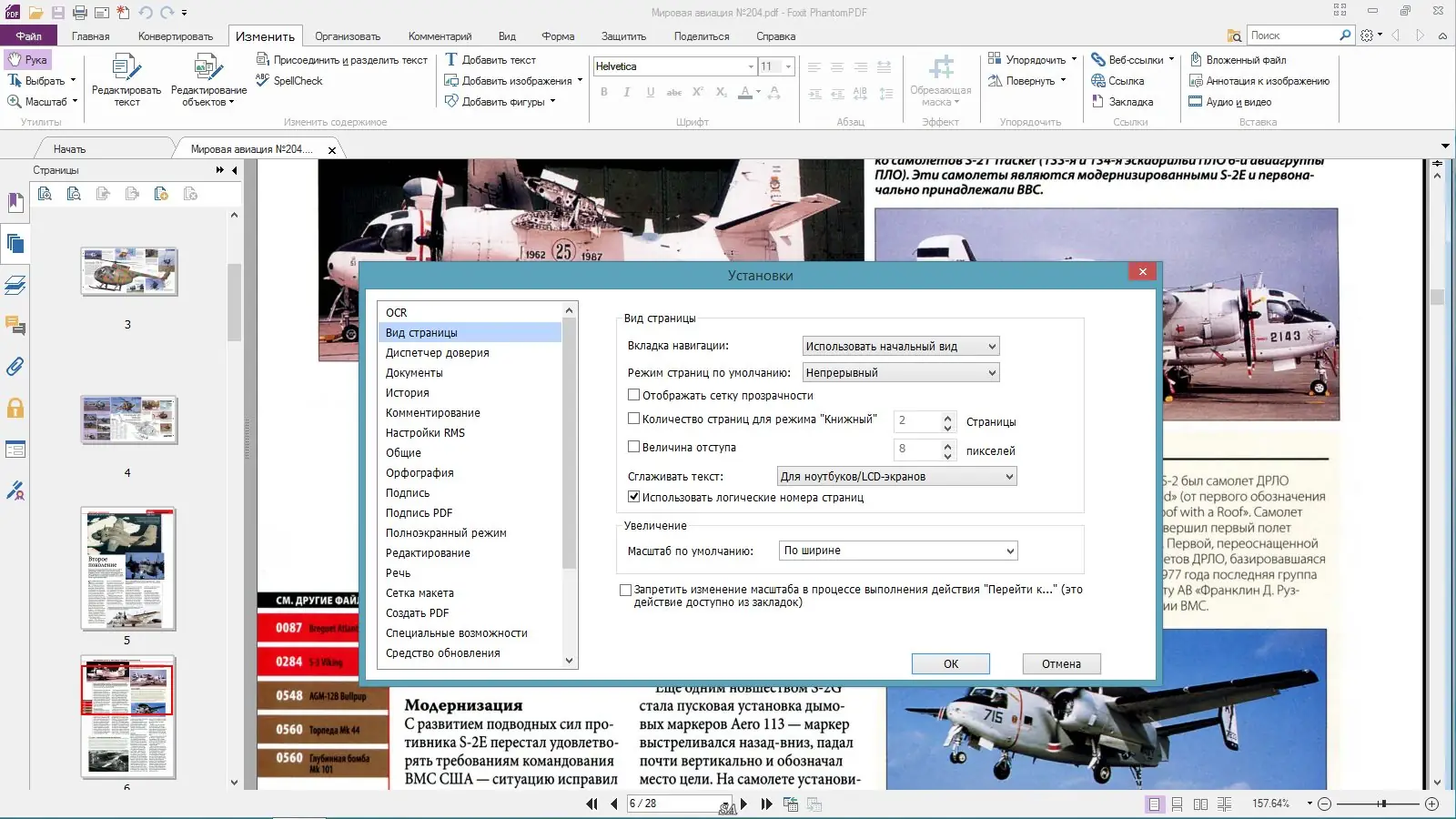
Task: Click zoom out minus icon
Action: (1325, 804)
